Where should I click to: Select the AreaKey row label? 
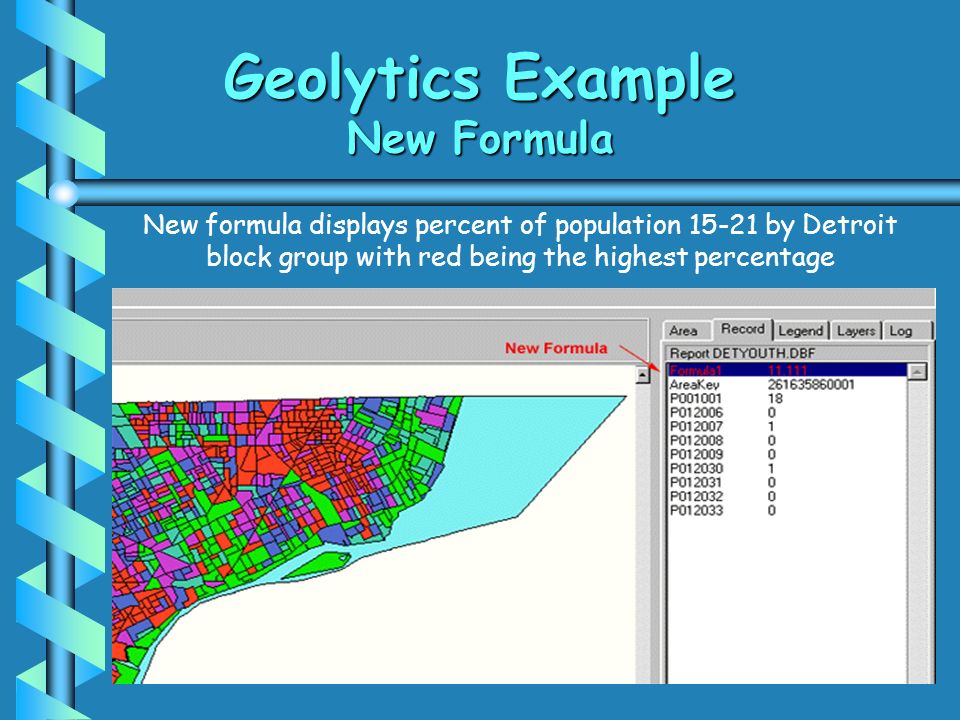(694, 384)
